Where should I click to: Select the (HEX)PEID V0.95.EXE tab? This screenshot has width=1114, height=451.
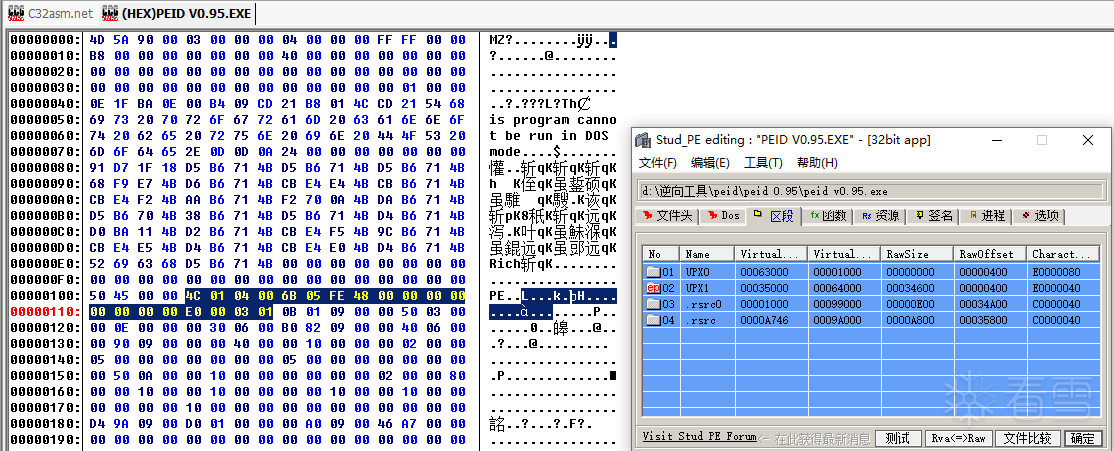177,13
